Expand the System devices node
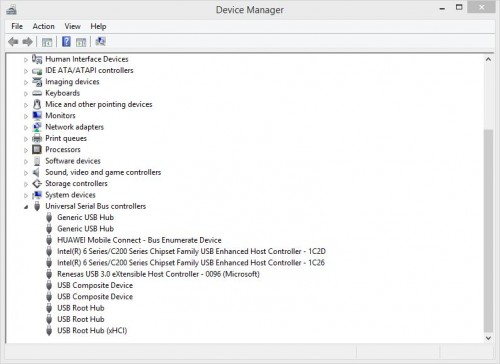 pos(26,196)
